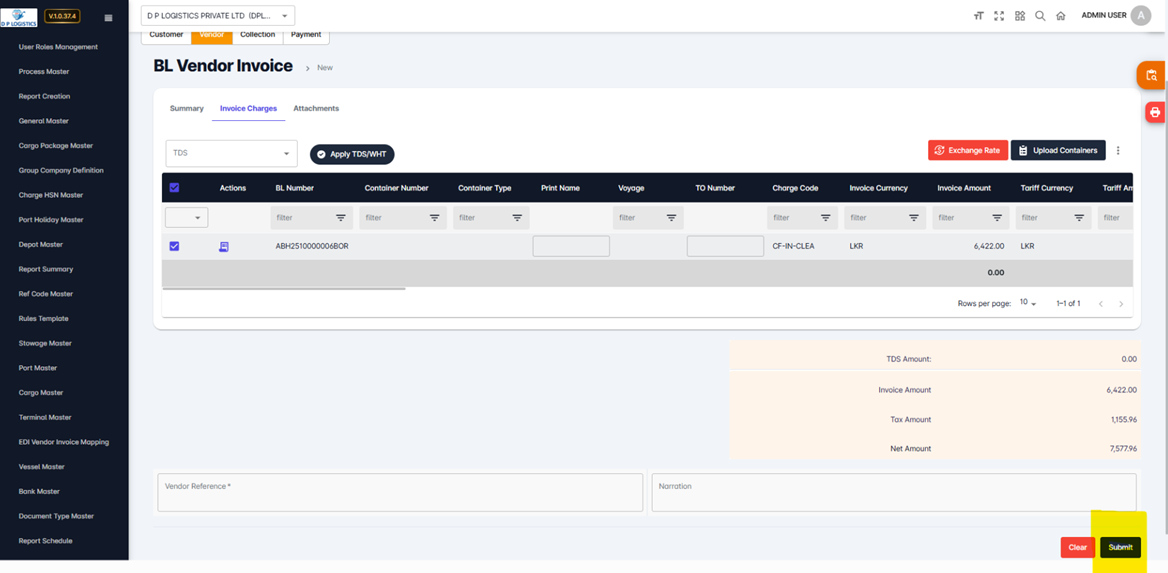
Task: Collapse the sidebar with hamburger icon
Action: tap(108, 18)
